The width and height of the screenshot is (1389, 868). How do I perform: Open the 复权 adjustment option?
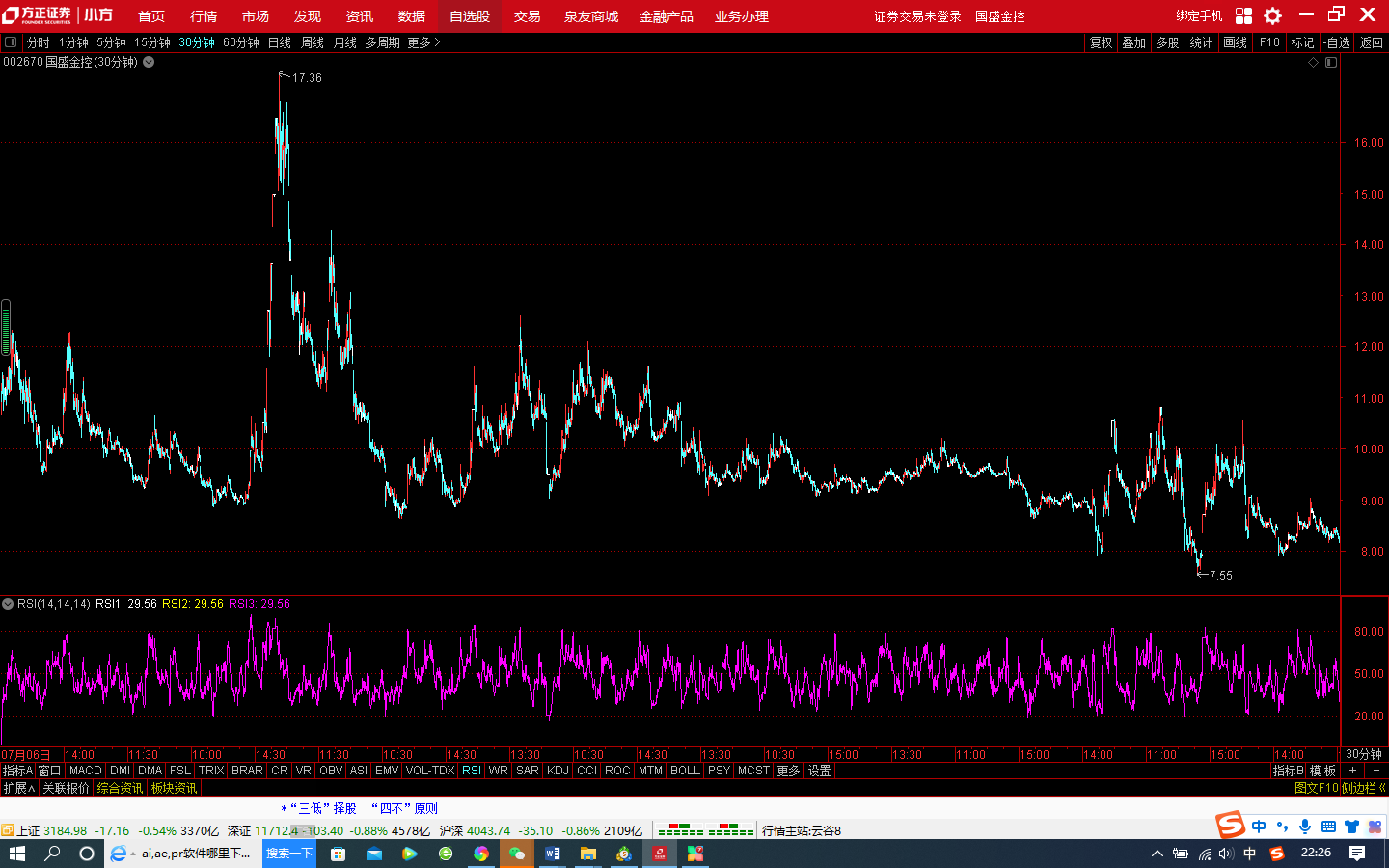pos(1102,42)
